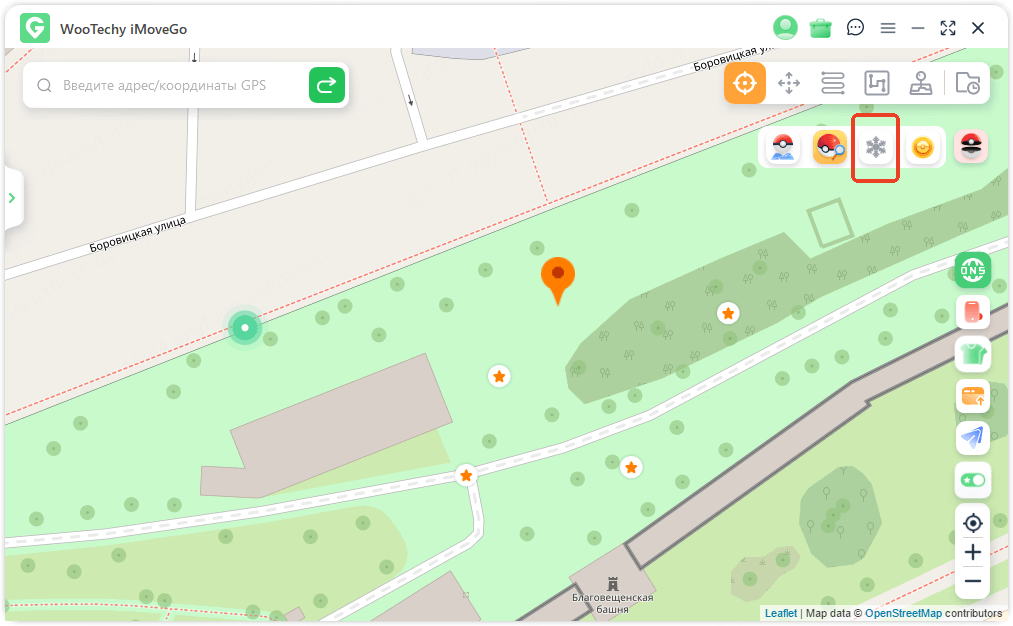This screenshot has height=626, width=1013.
Task: Activate the Joystick mode icon
Action: [x=921, y=83]
